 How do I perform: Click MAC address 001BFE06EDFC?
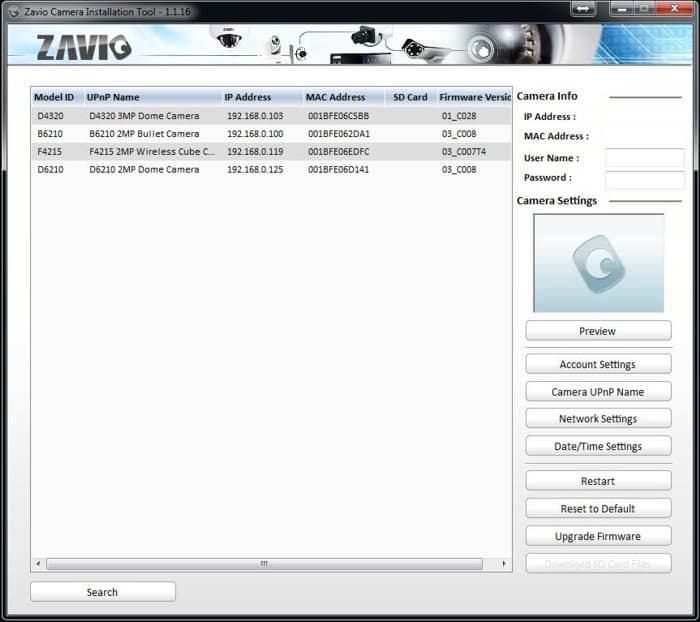(x=338, y=152)
